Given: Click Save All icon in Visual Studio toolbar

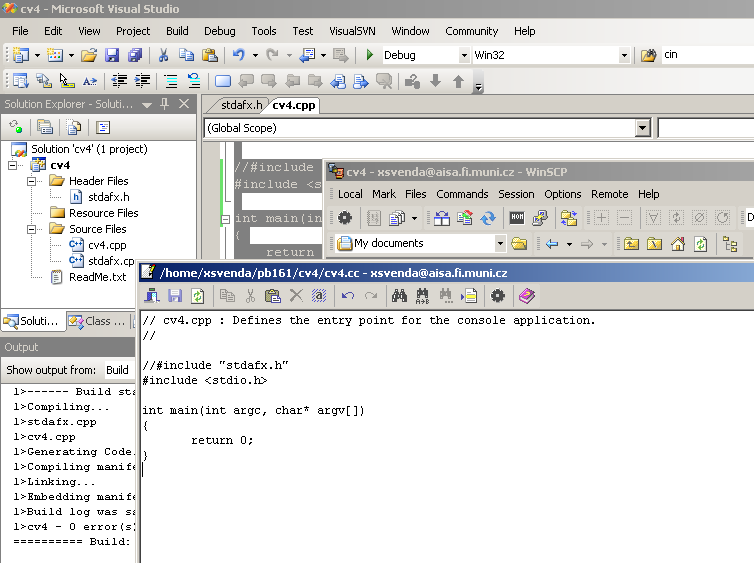Looking at the screenshot, I should [135, 55].
